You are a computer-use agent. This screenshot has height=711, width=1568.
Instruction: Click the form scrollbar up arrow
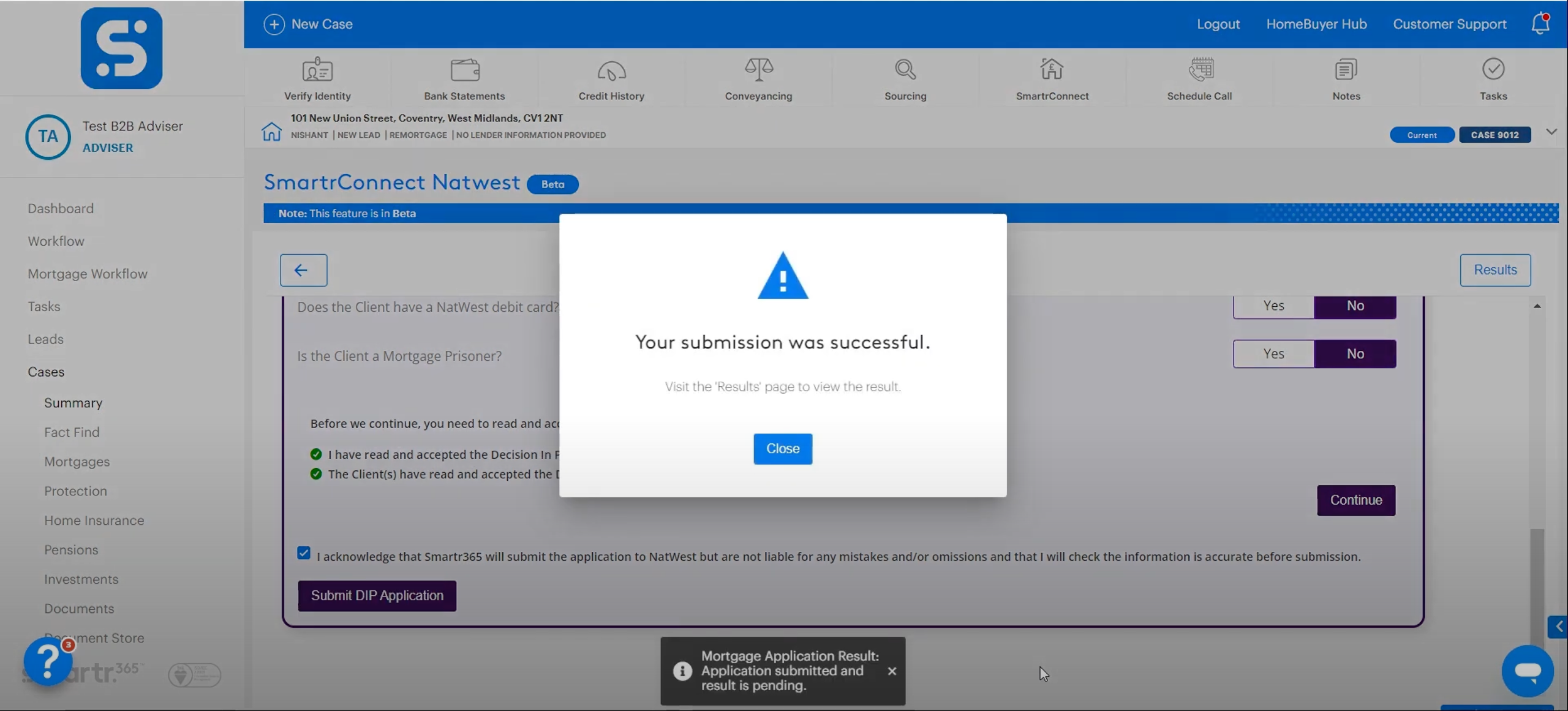(1537, 306)
